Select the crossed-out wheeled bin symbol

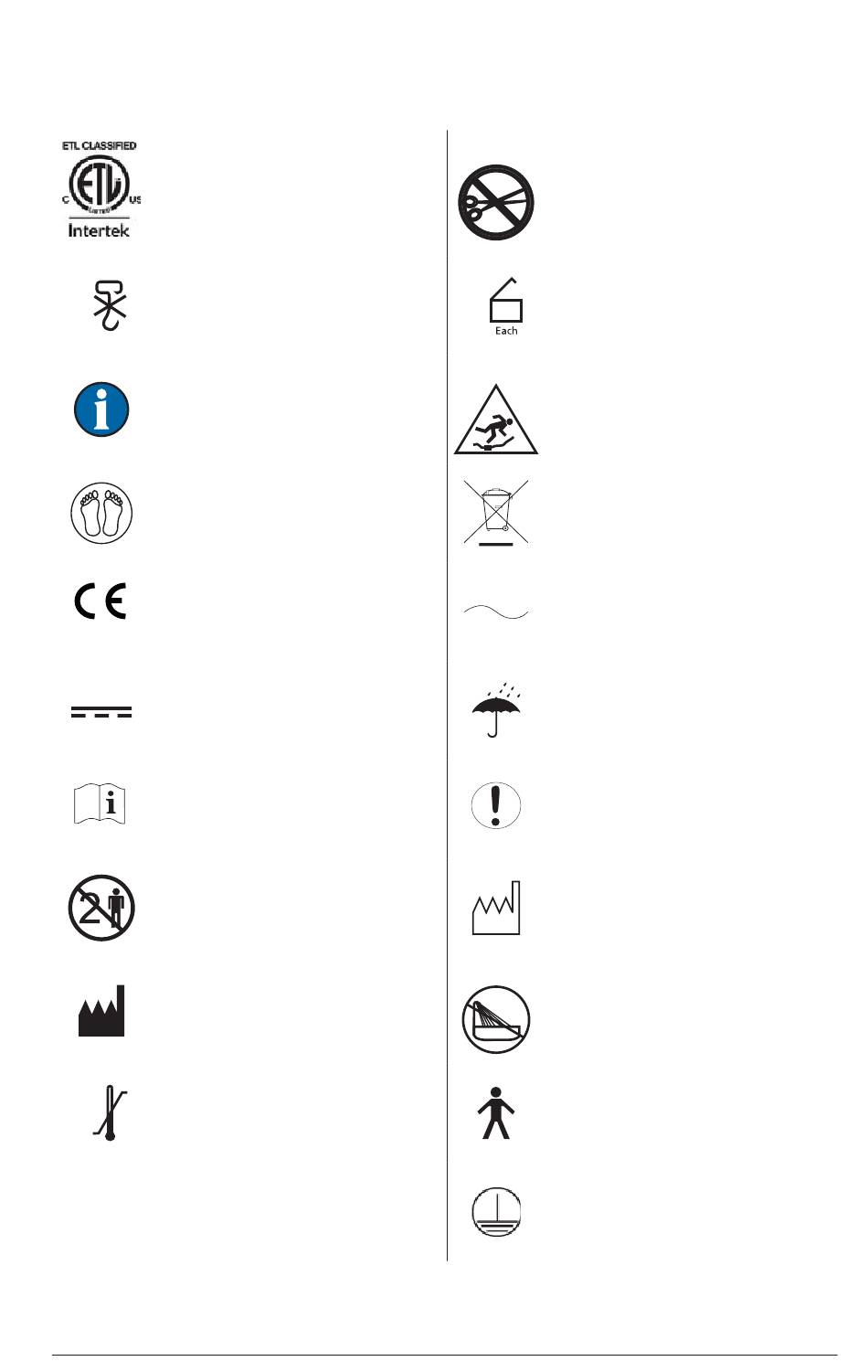496,513
